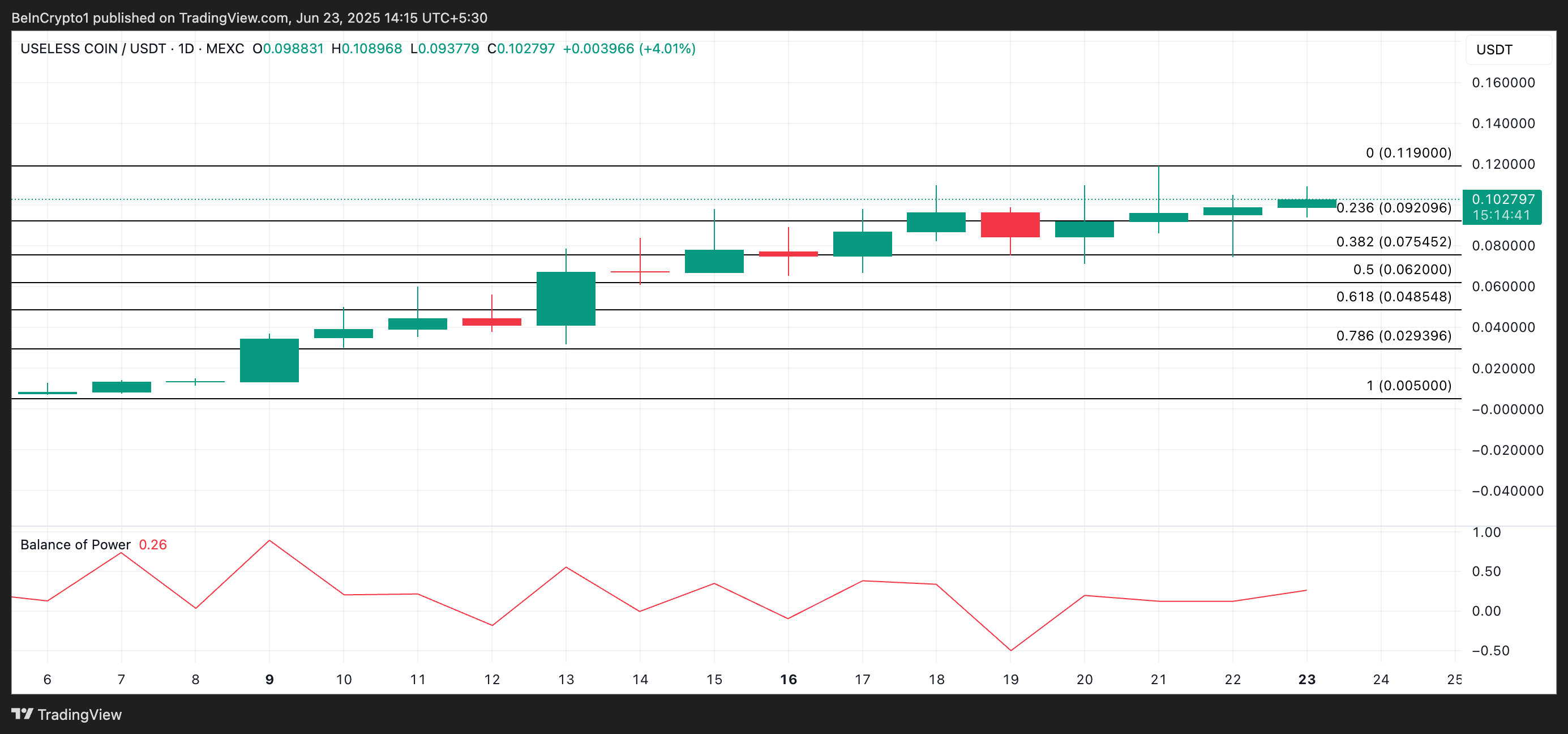Select the 0.236 Fibonacci level label
This screenshot has width=1568, height=734.
tap(1393, 208)
